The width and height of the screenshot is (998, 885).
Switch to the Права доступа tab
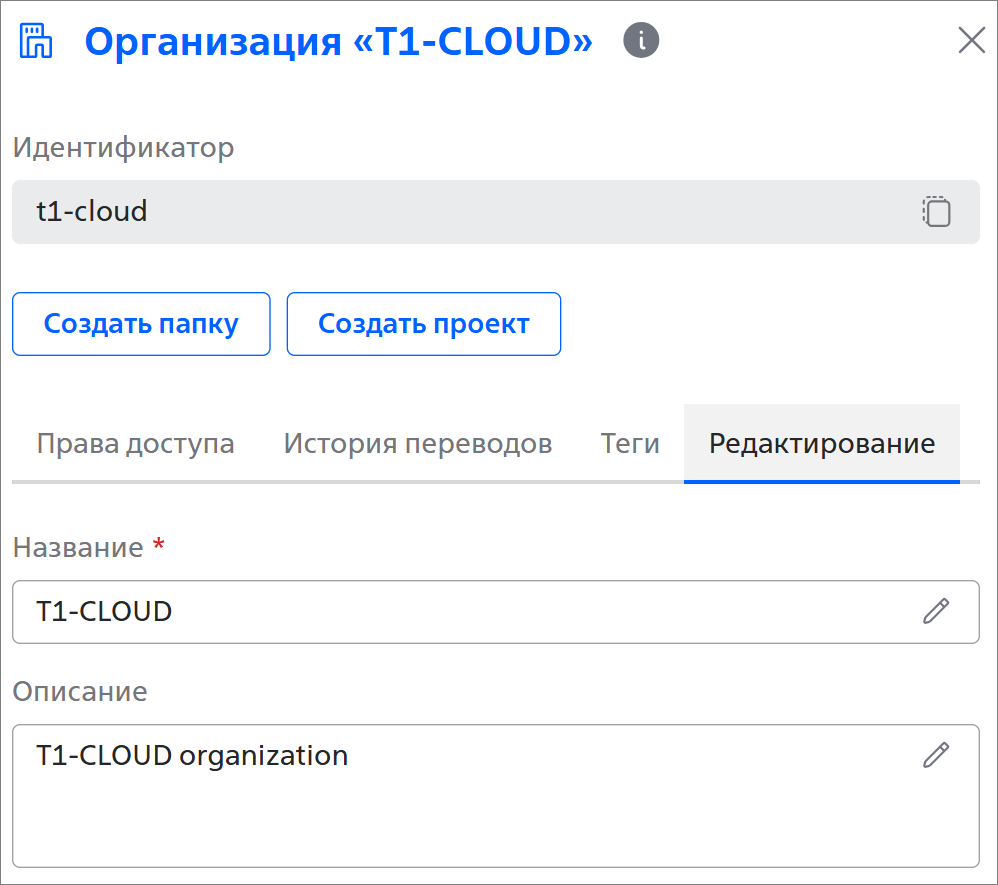click(136, 443)
